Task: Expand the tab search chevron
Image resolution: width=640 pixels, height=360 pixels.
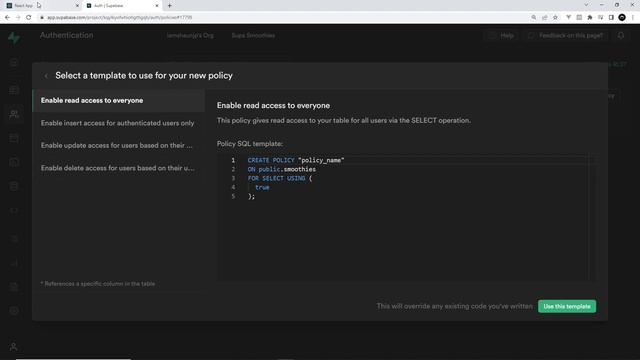Action: point(586,5)
